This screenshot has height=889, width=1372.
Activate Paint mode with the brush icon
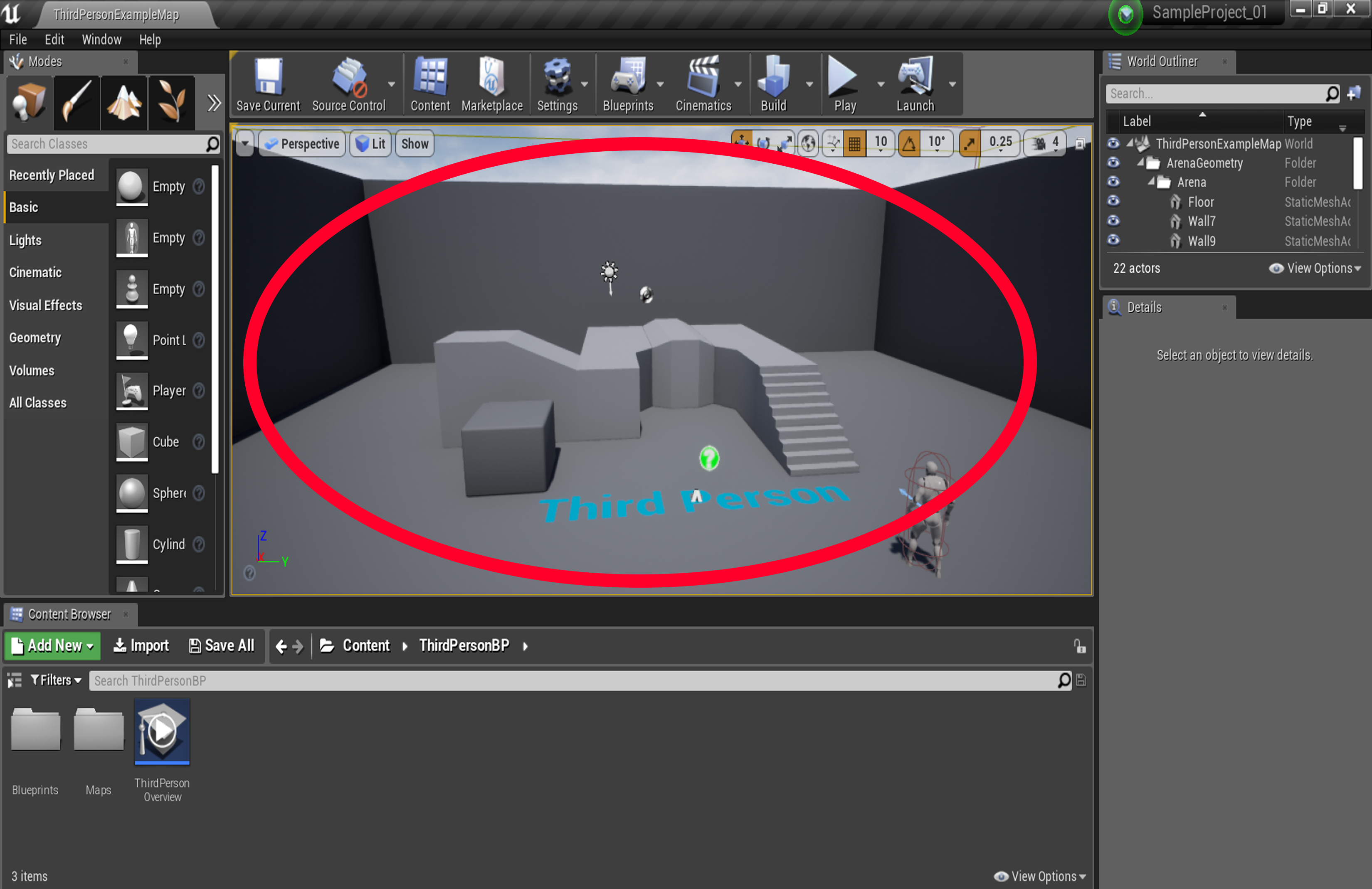point(76,103)
